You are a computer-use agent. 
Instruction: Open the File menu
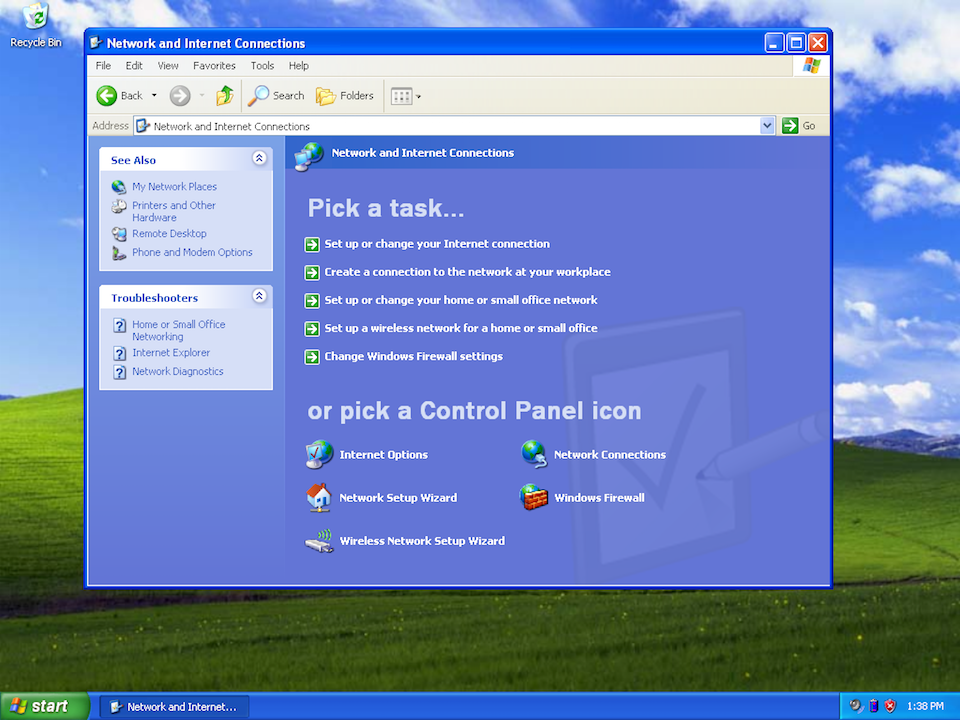point(103,66)
